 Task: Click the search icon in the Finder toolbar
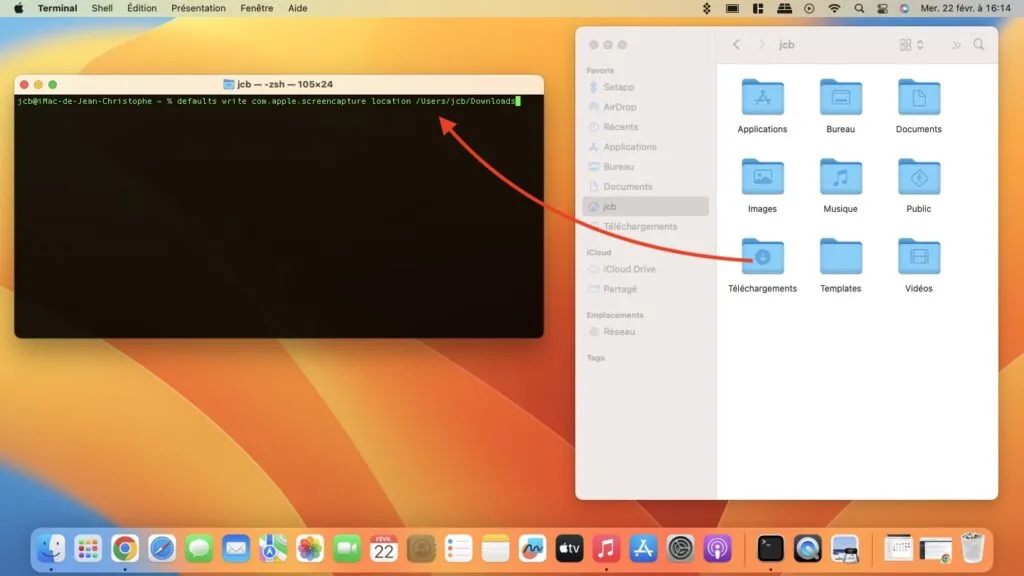tap(978, 44)
